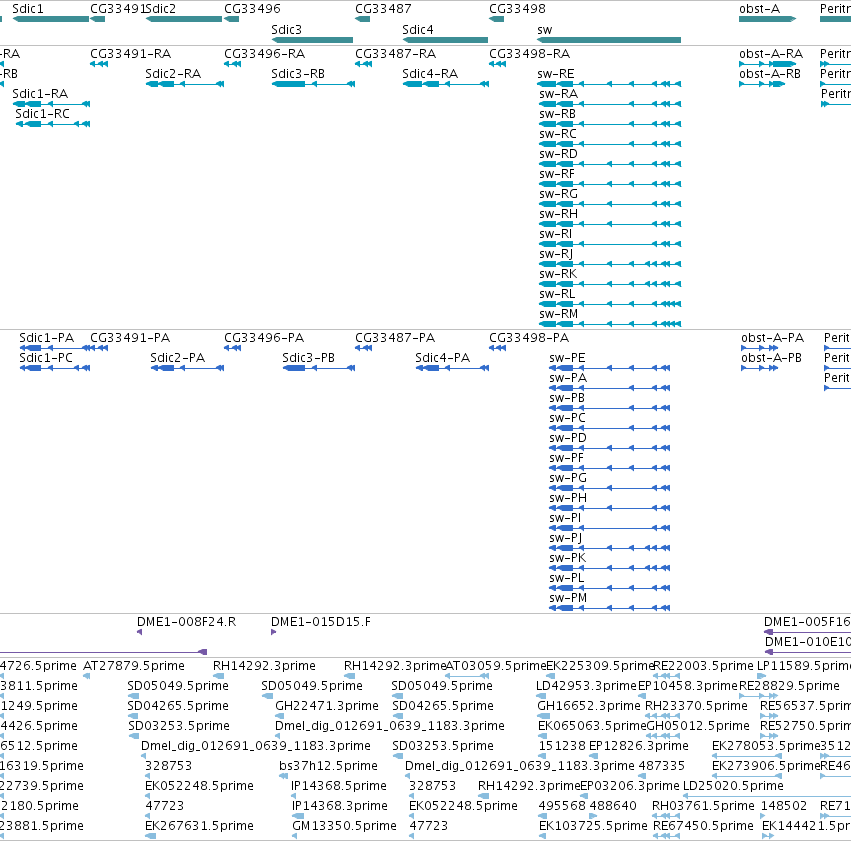Screen dimensions: 851x841
Task: Click EST EK267631.5prime
Action: pyautogui.click(x=150, y=836)
